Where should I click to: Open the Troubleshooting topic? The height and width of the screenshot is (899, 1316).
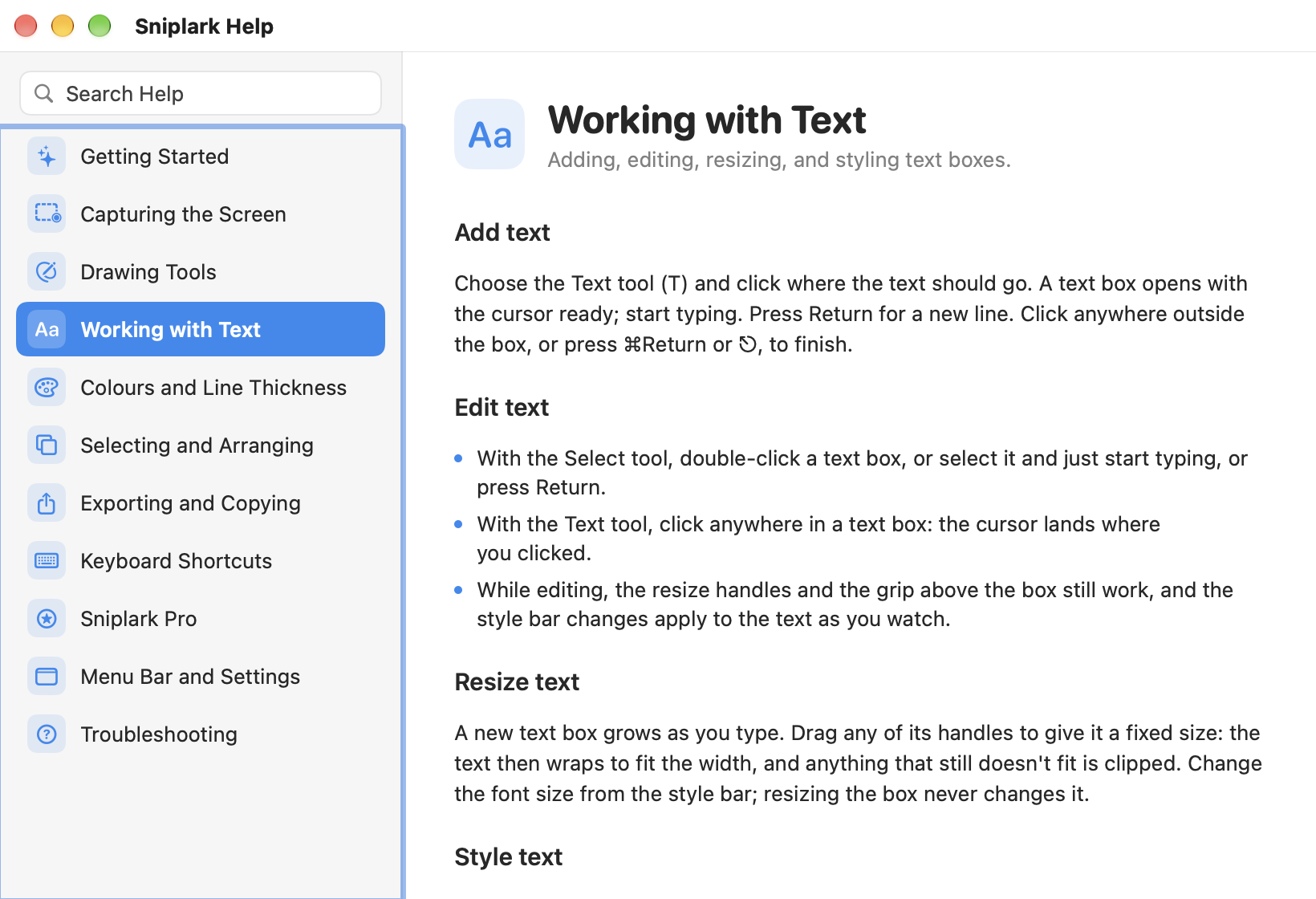(x=201, y=734)
